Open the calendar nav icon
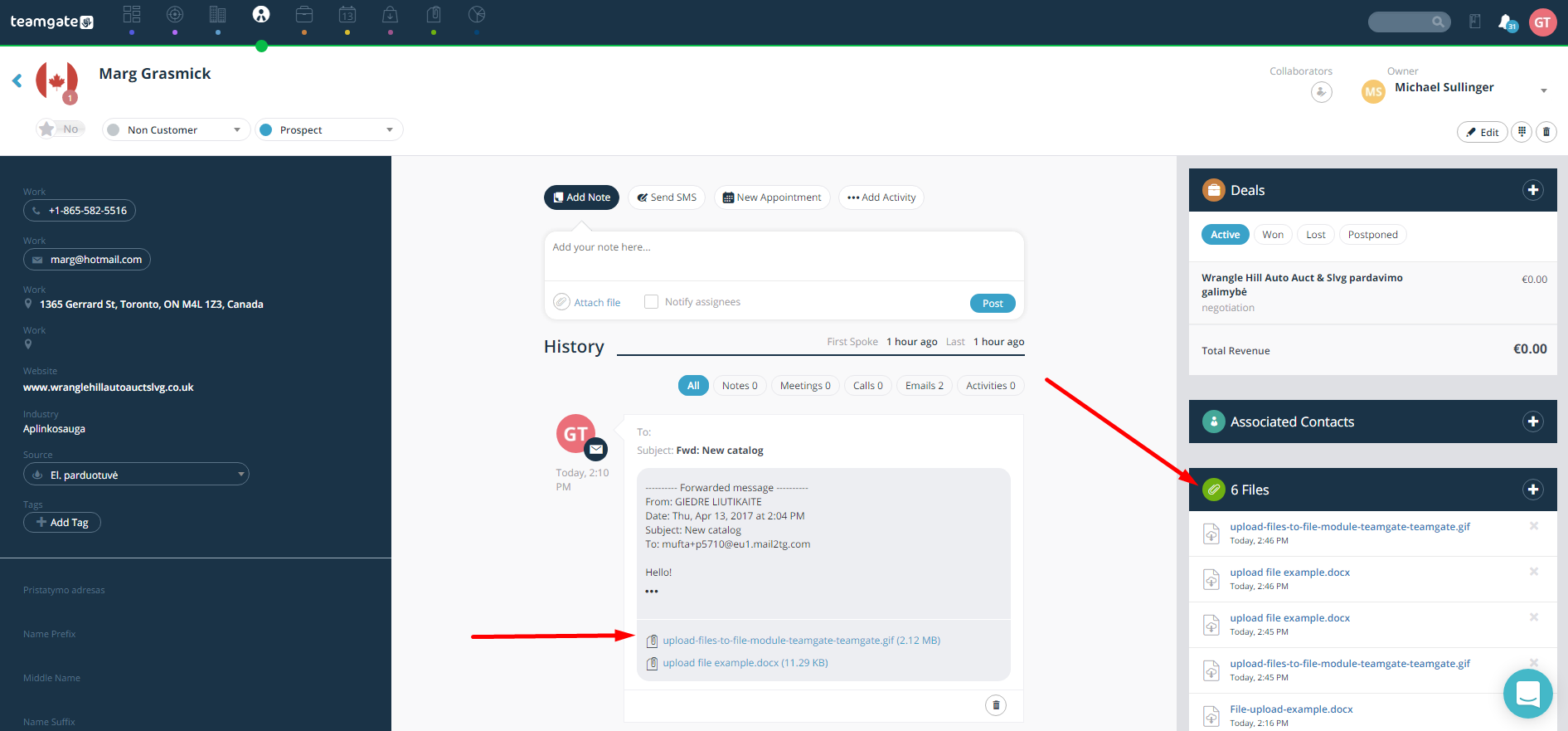Viewport: 1568px width, 731px height. point(347,14)
